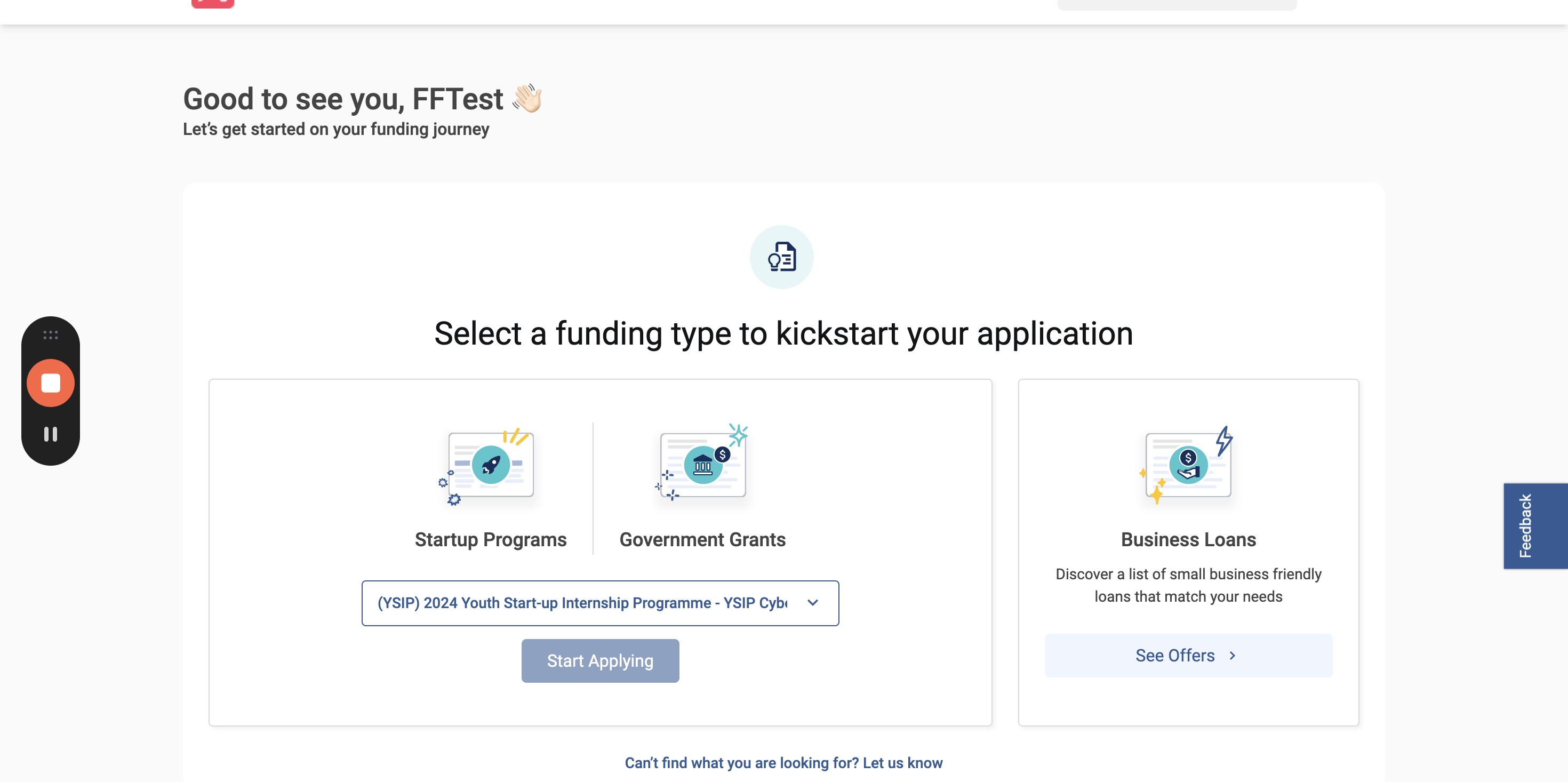Click the funding document lightbulb icon
1568x782 pixels.
click(781, 257)
